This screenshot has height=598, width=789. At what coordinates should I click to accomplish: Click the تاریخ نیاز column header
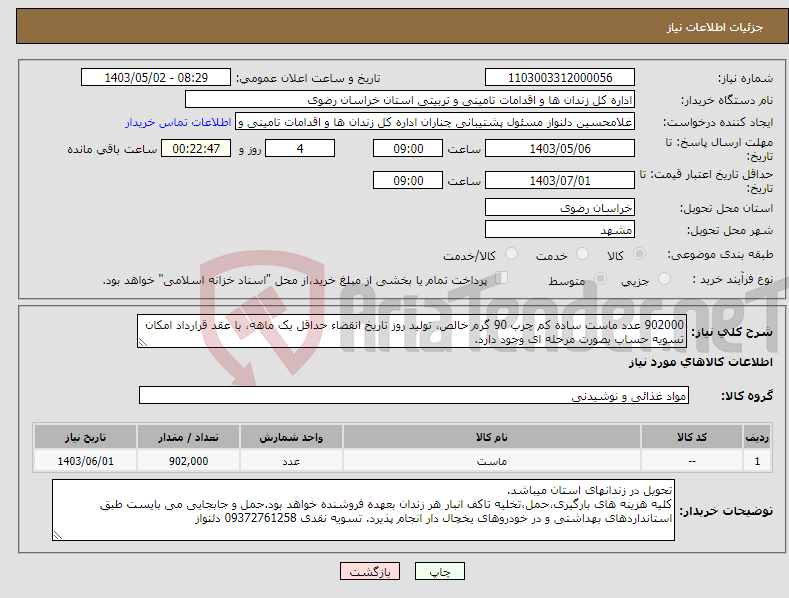(x=85, y=437)
